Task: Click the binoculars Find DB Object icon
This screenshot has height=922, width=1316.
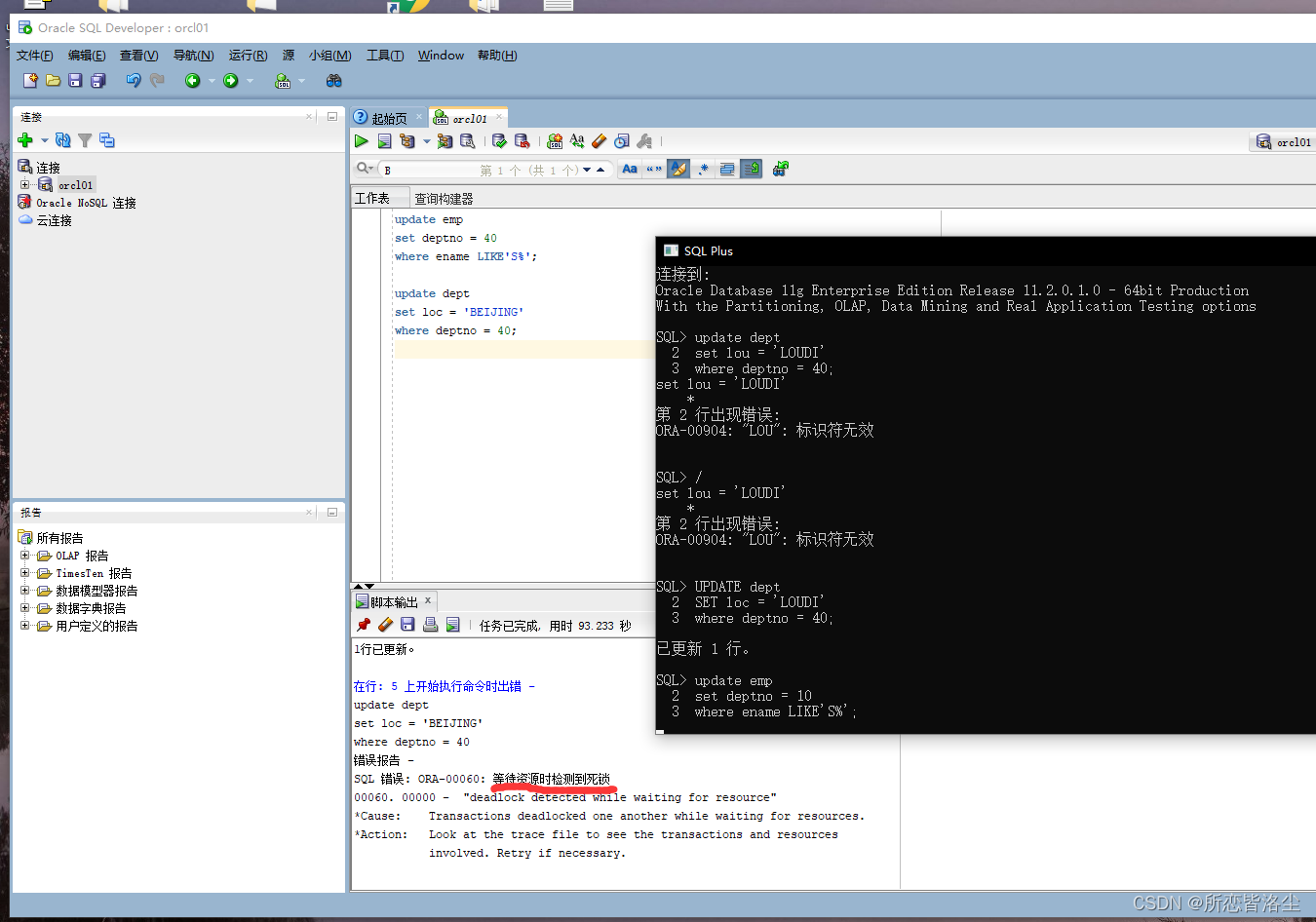Action: point(334,80)
